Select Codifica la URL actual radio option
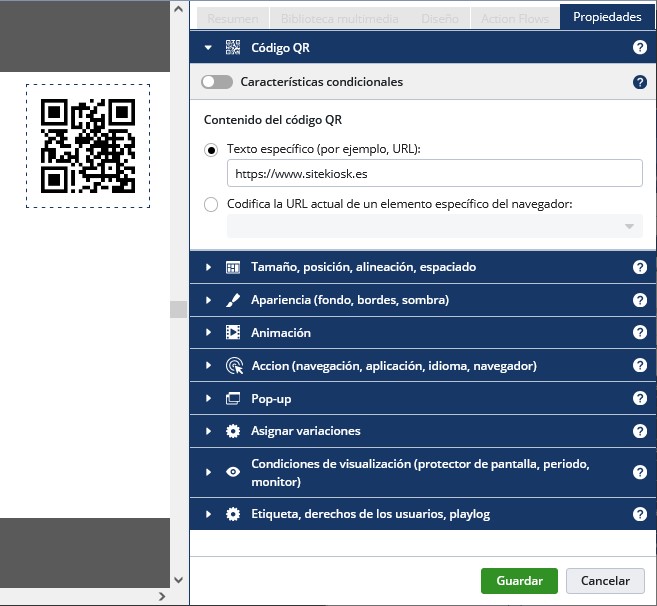The height and width of the screenshot is (606, 657). (211, 205)
